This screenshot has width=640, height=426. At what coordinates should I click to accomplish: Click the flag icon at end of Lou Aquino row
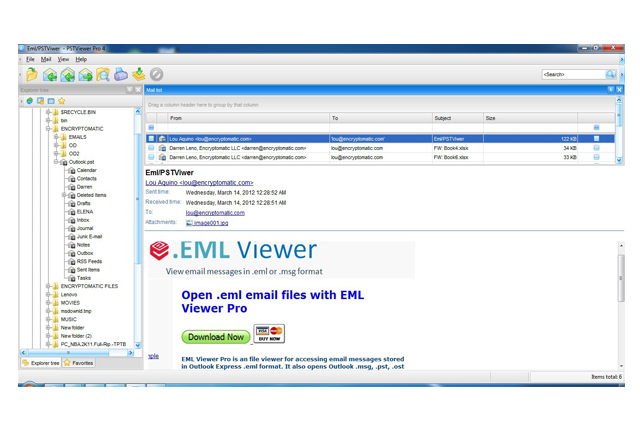coord(596,139)
